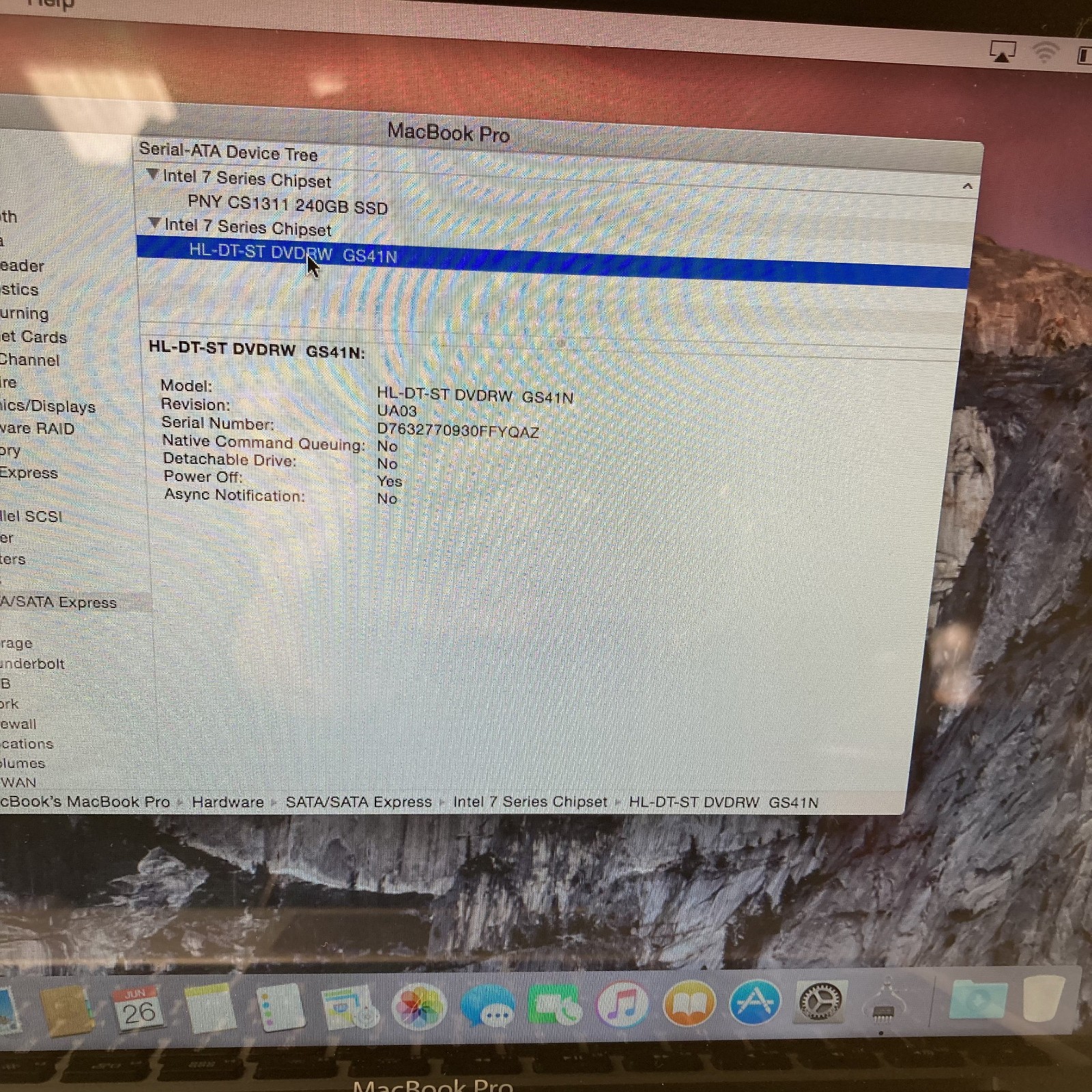1092x1092 pixels.
Task: Open Disc Burning in the sidebar
Action: pyautogui.click(x=25, y=313)
